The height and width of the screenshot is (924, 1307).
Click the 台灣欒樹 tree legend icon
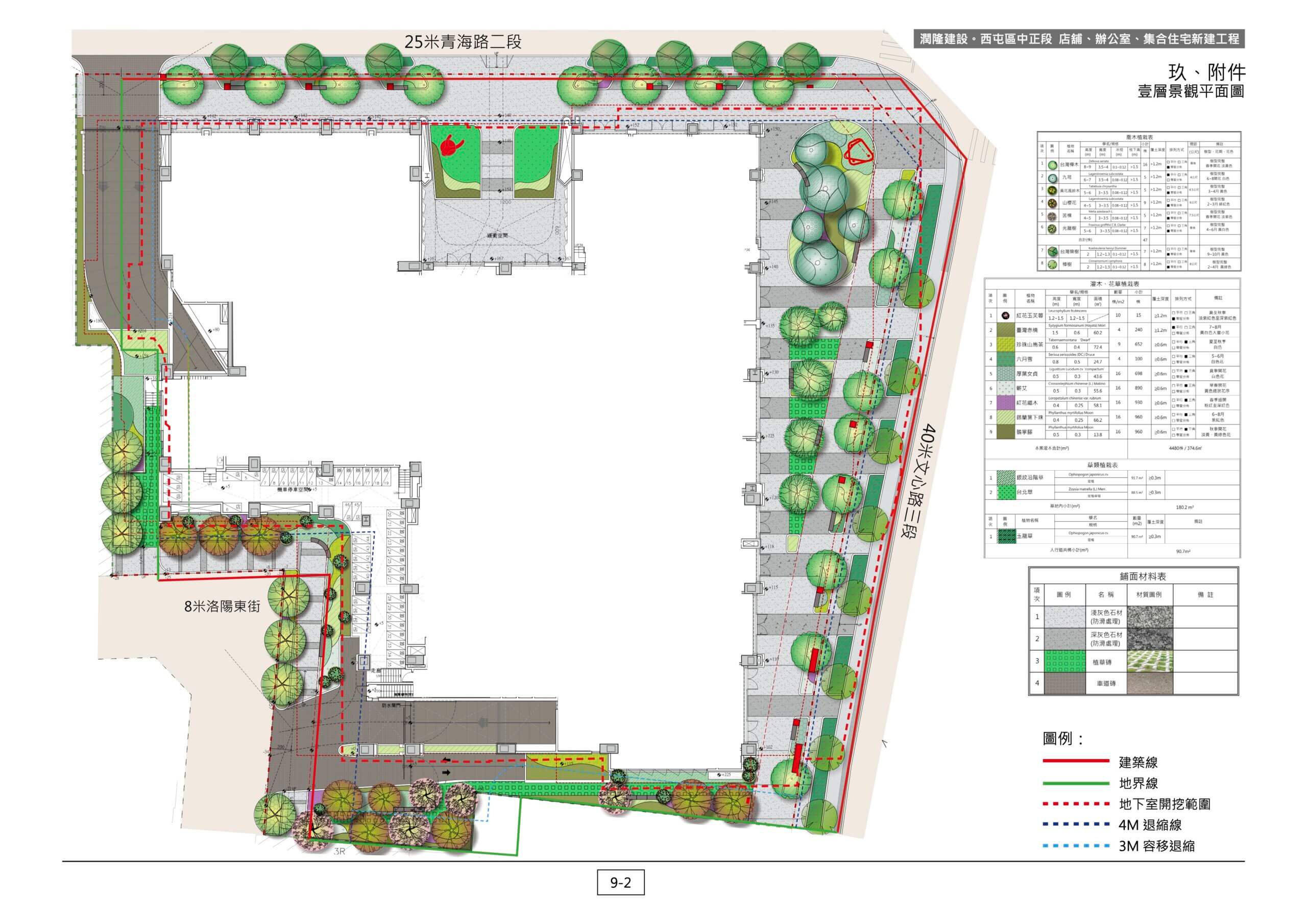tap(1053, 251)
